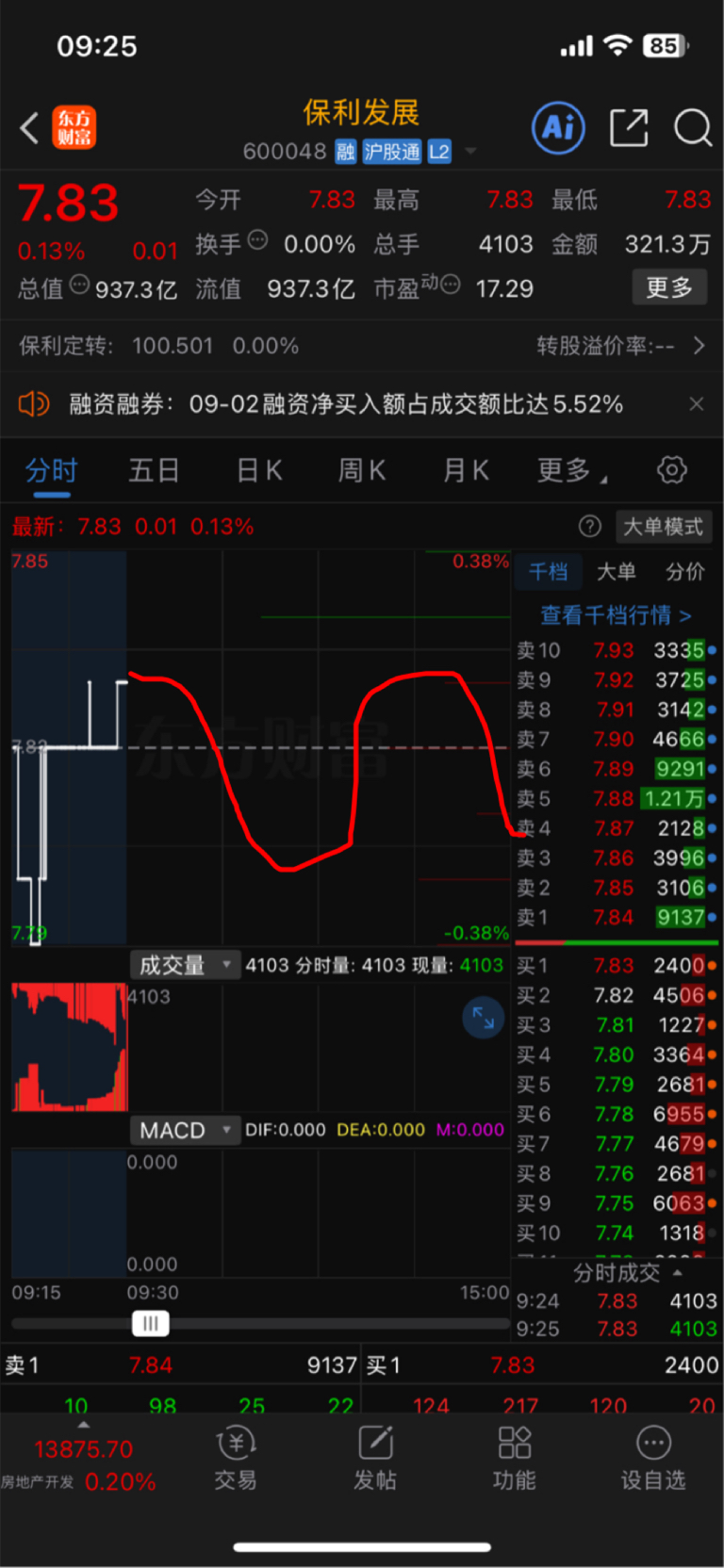Switch to the 周K tab
This screenshot has height=1568, width=724.
[362, 469]
